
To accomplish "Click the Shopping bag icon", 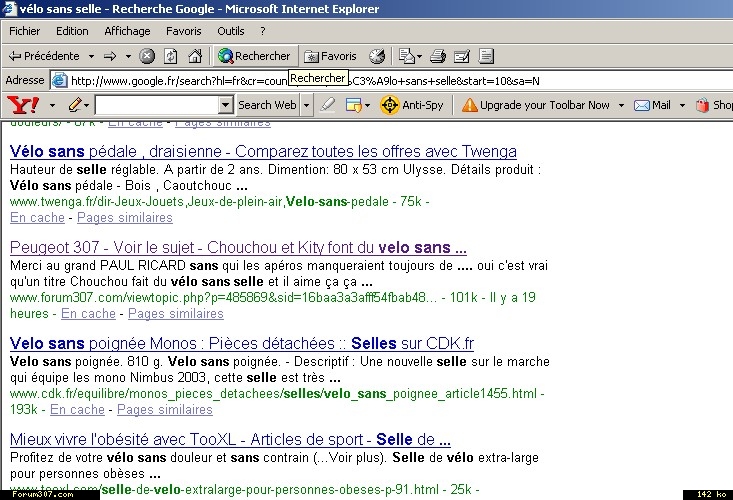I will pyautogui.click(x=702, y=105).
